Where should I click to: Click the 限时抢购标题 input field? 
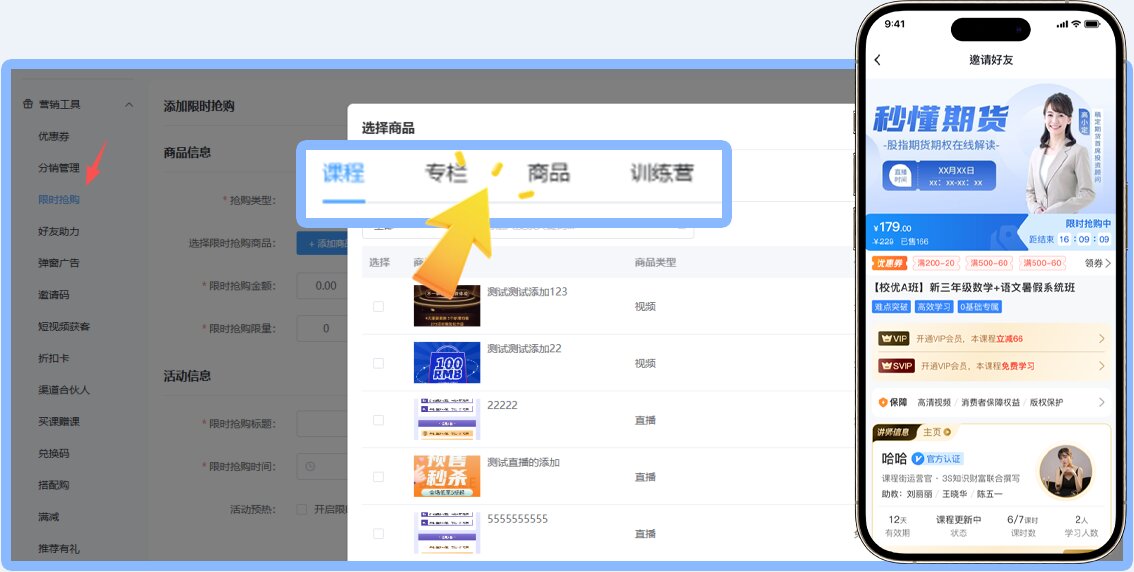(x=323, y=424)
